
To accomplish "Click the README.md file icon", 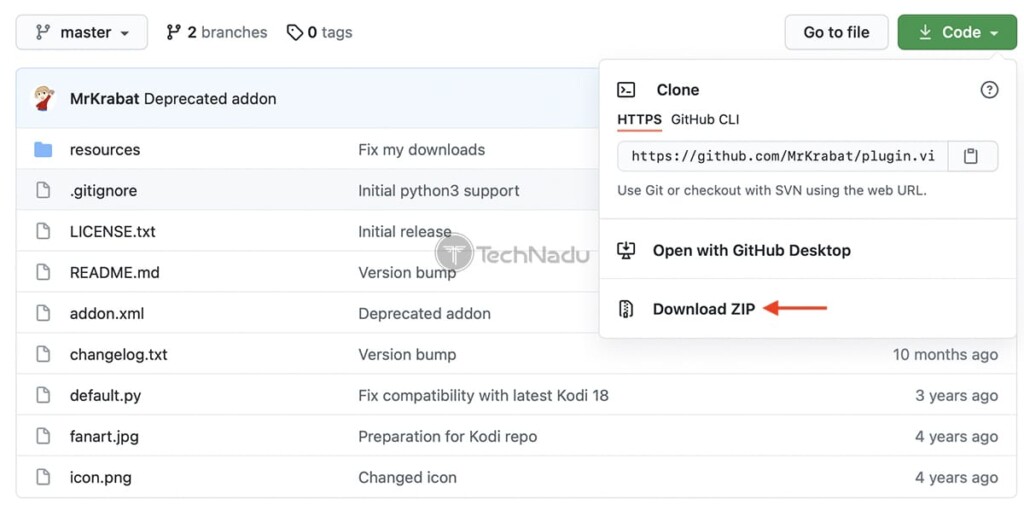I will click(43, 272).
